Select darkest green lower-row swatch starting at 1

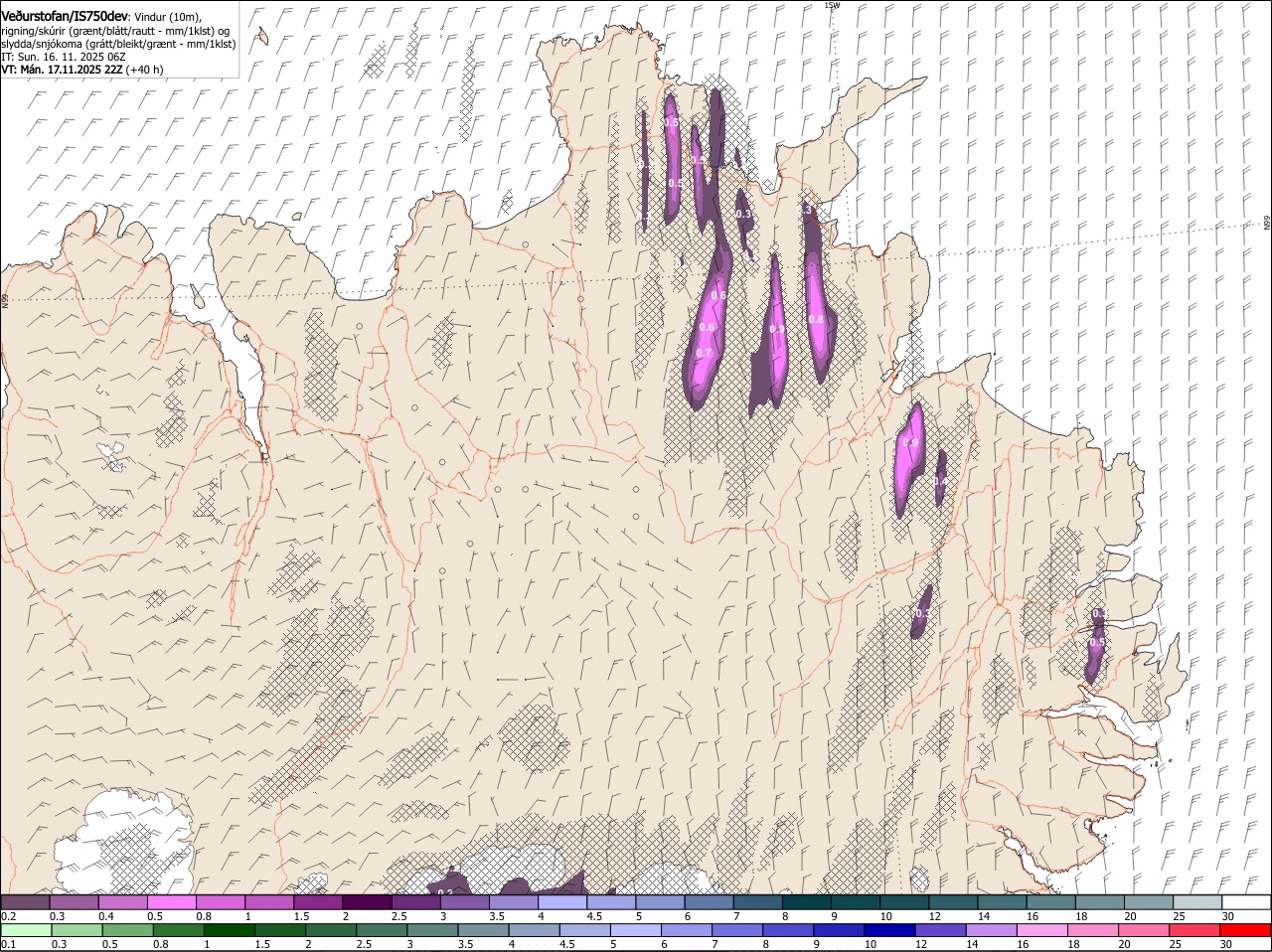tap(230, 931)
